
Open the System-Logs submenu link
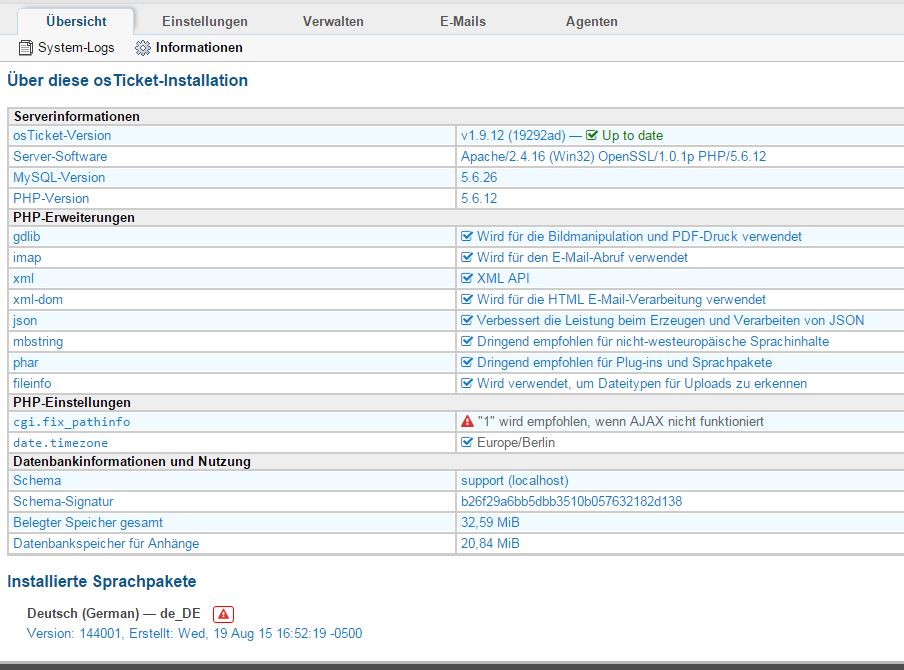[76, 48]
